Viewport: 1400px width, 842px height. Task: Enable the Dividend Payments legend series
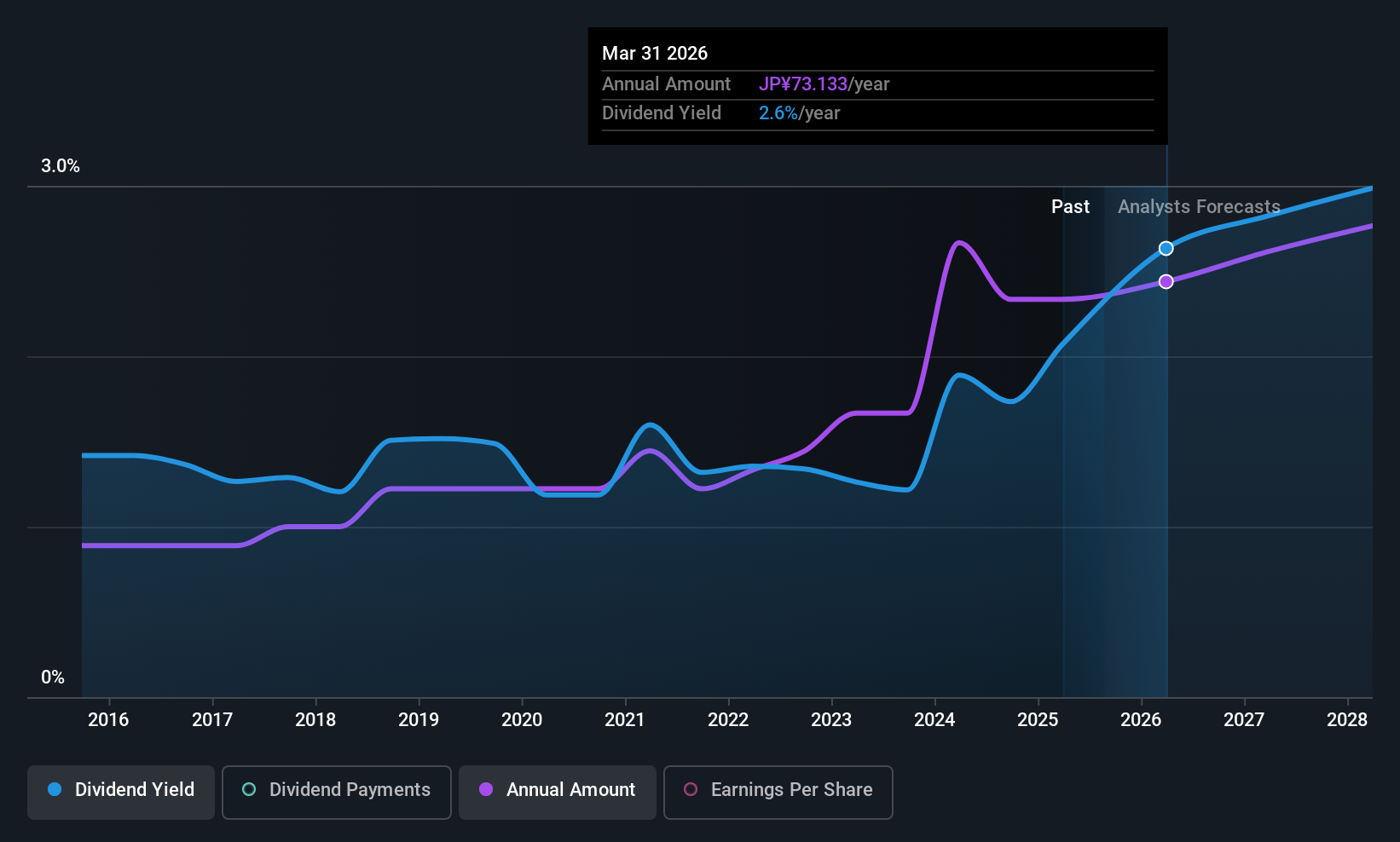(x=337, y=792)
